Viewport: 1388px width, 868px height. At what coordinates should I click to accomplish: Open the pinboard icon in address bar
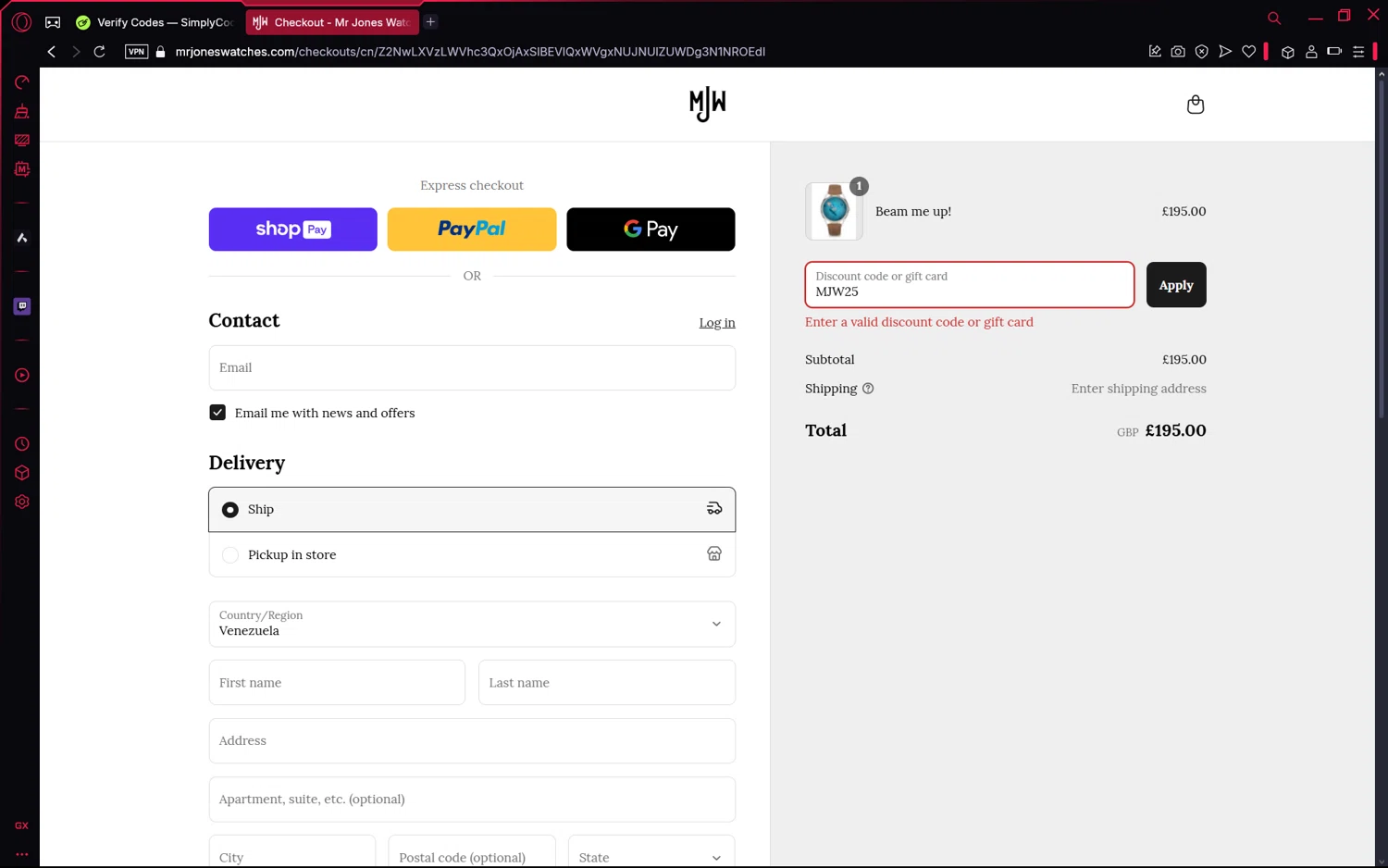click(1155, 52)
